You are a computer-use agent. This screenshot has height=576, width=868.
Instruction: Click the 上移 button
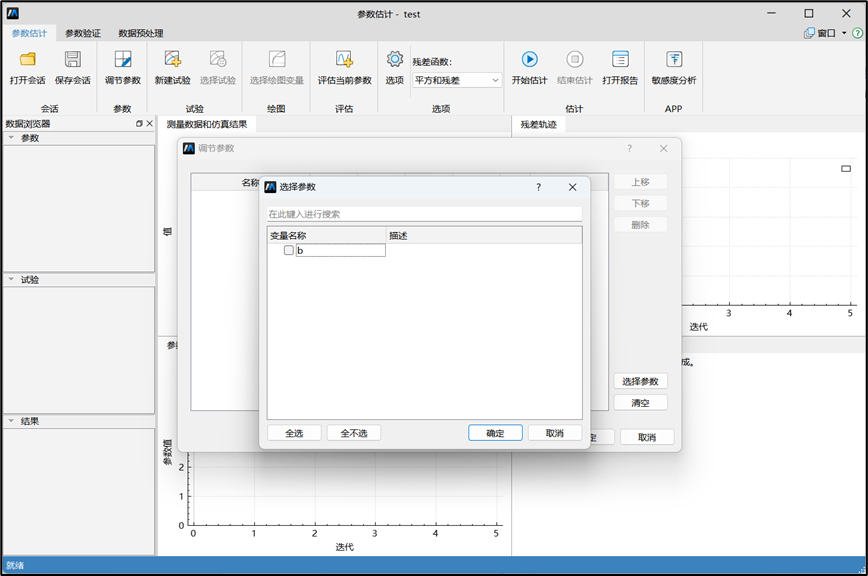coord(640,182)
